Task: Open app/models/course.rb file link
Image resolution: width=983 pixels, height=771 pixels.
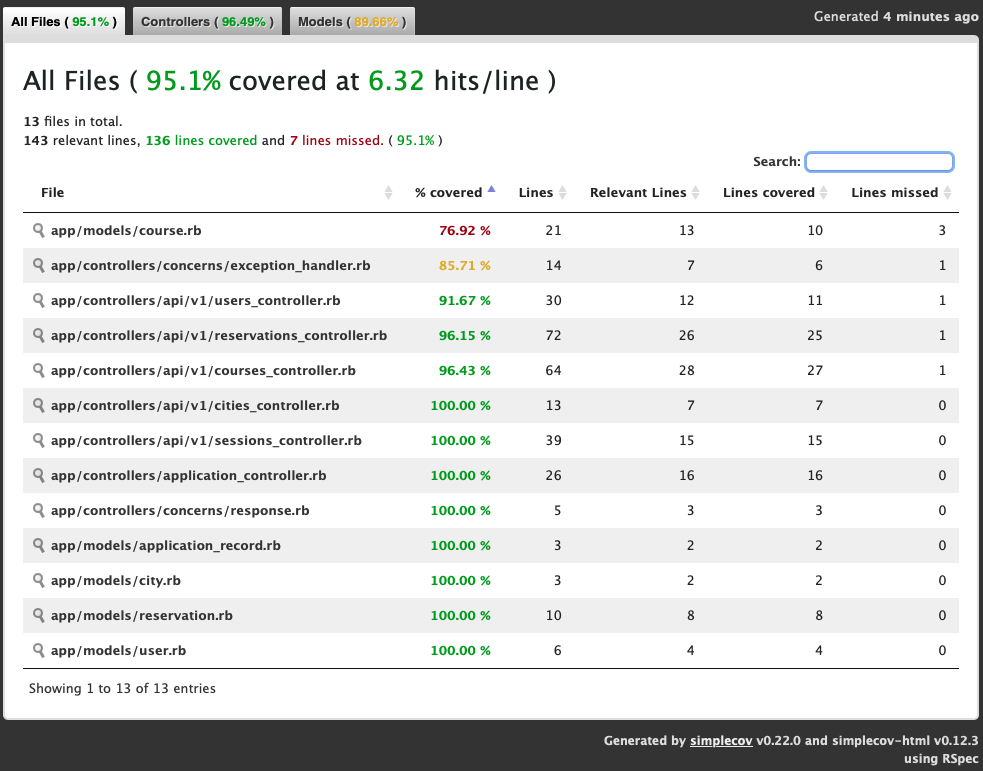Action: click(x=126, y=231)
